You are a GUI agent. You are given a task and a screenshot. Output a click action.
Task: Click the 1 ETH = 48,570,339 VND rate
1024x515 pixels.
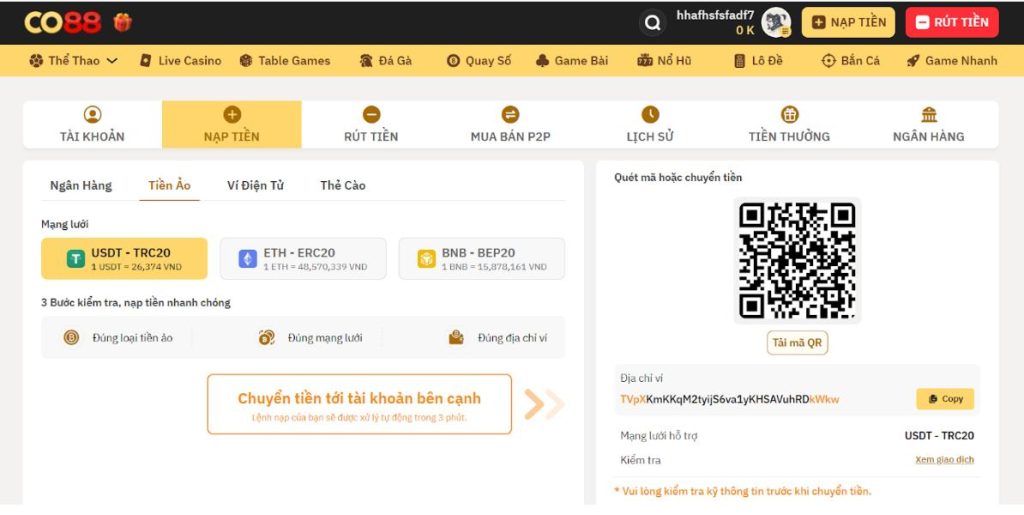(x=315, y=267)
